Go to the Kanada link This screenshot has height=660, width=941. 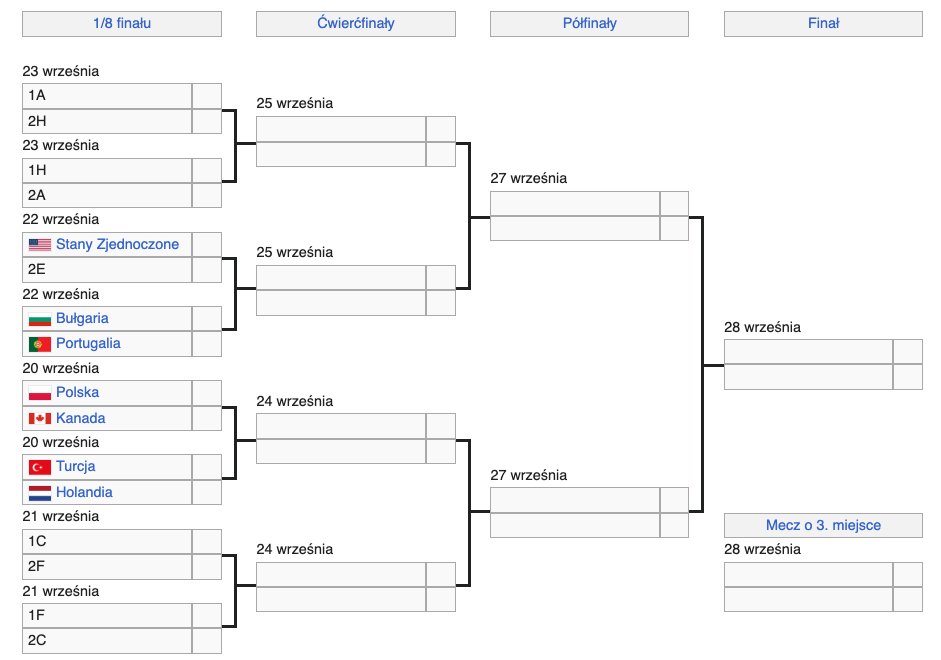pyautogui.click(x=80, y=418)
